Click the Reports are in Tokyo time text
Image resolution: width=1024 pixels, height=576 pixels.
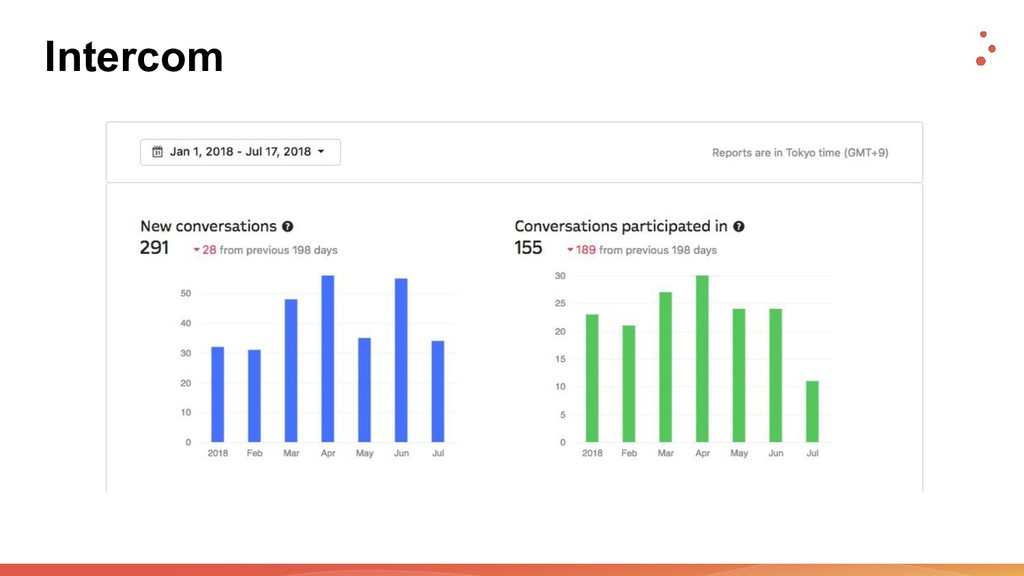coord(800,153)
